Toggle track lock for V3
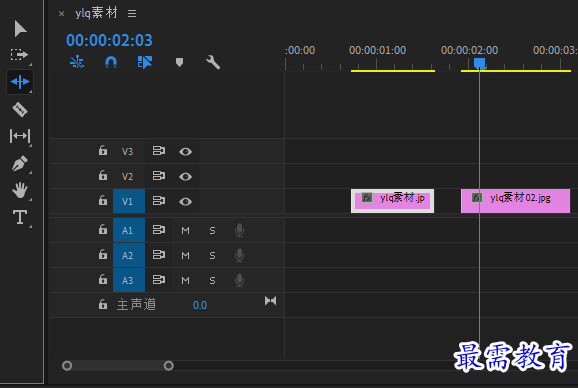 [103, 151]
